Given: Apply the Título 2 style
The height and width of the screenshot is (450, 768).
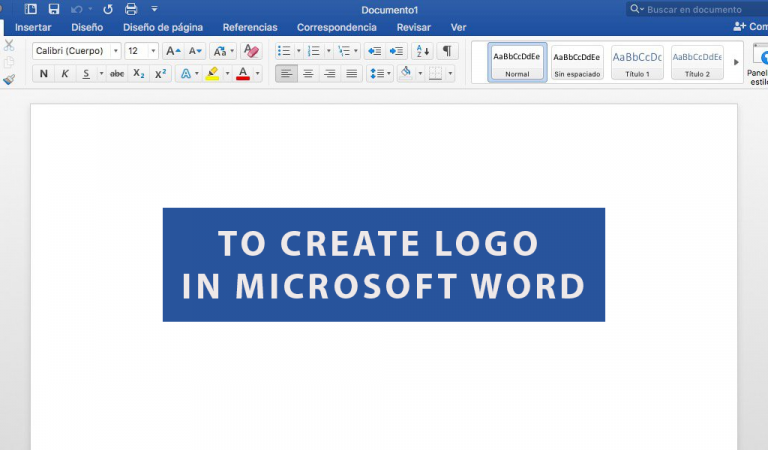Looking at the screenshot, I should click(x=697, y=63).
